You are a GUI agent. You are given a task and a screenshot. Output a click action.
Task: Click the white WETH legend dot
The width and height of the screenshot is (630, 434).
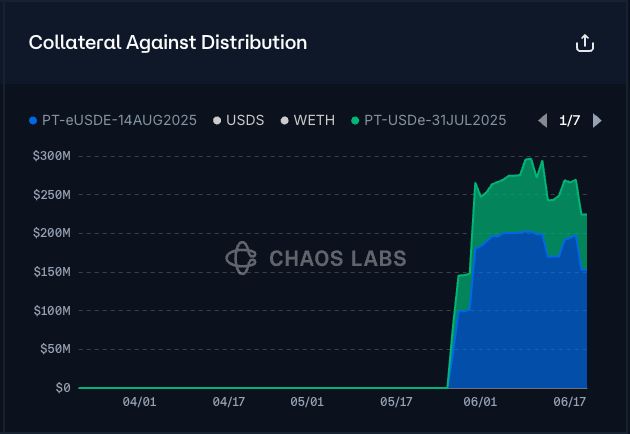tap(284, 121)
